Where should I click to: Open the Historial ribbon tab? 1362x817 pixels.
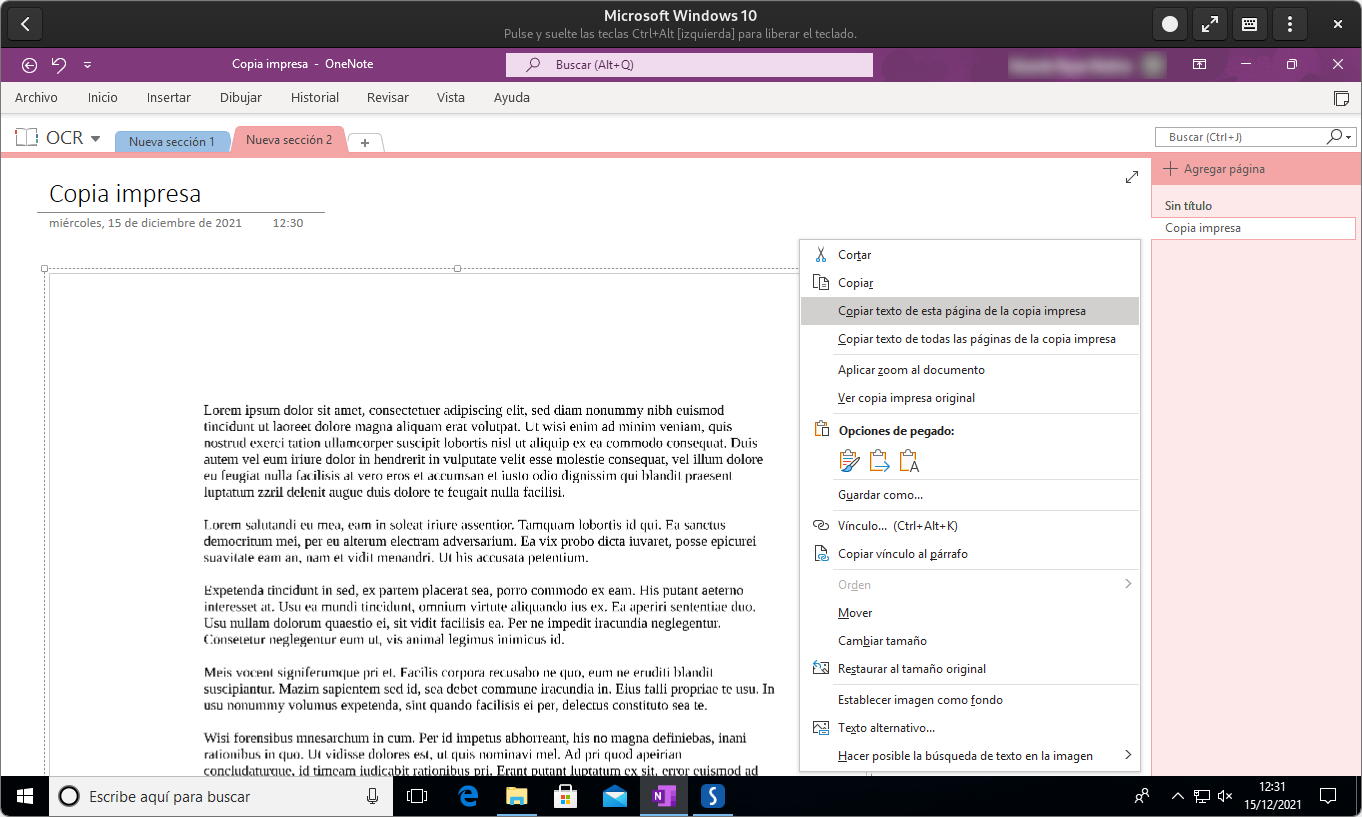tap(315, 98)
